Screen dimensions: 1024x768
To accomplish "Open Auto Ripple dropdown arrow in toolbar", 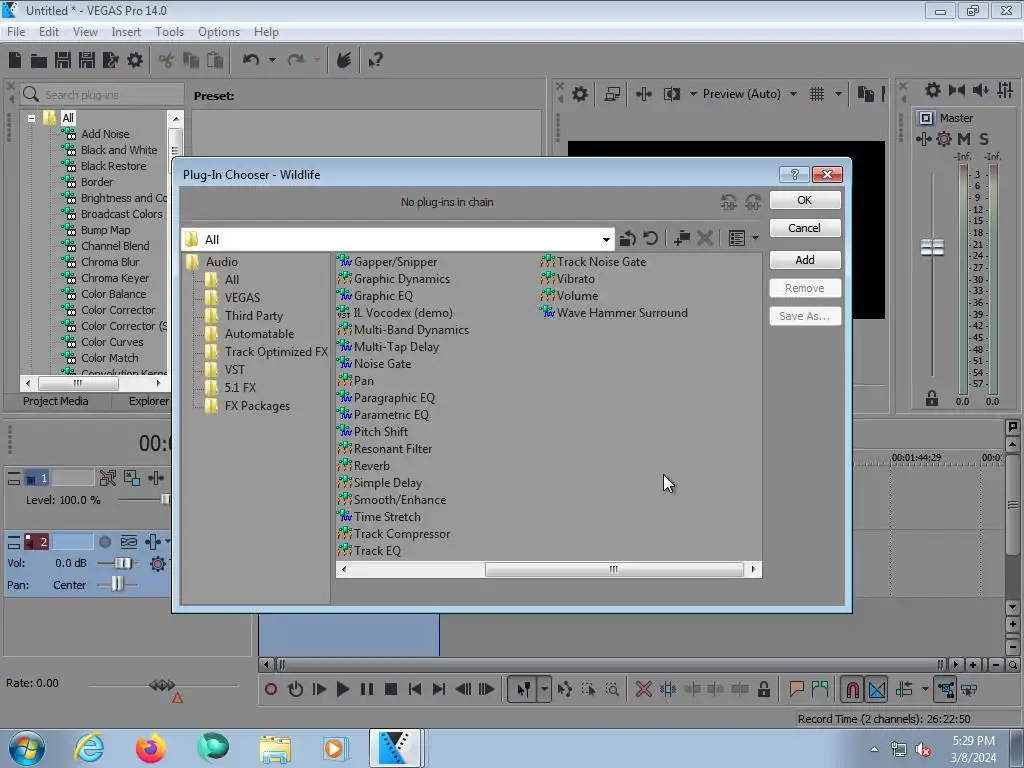I will click(x=925, y=689).
